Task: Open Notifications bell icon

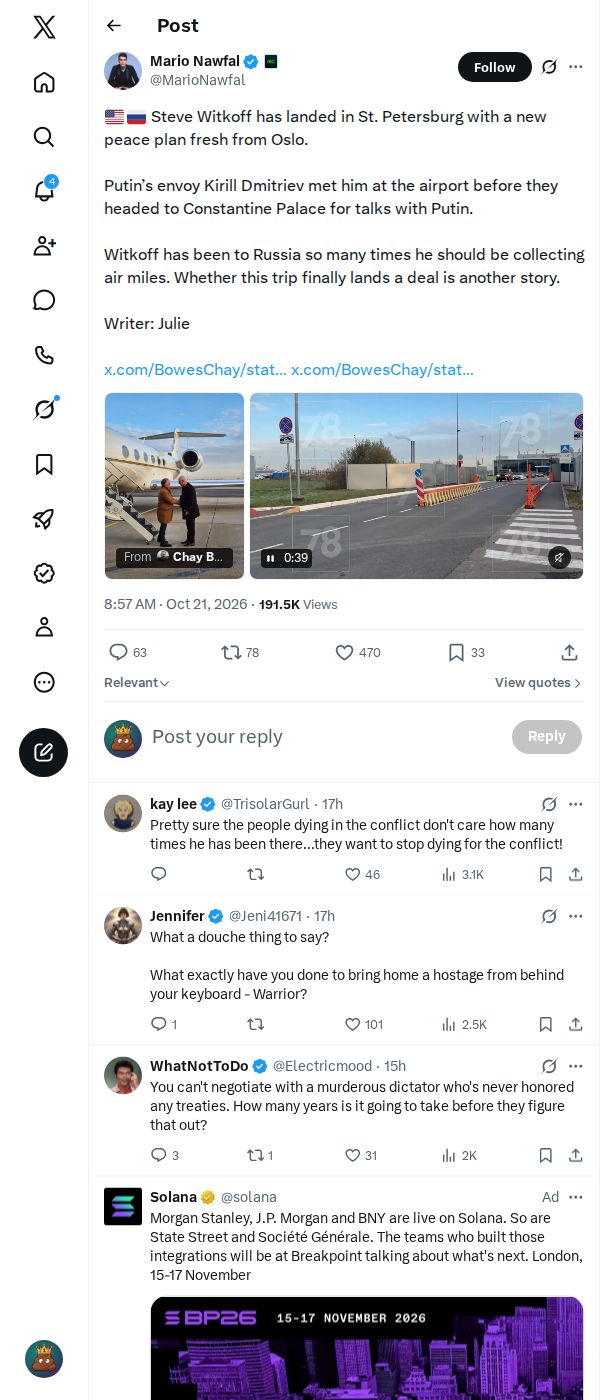Action: [44, 191]
